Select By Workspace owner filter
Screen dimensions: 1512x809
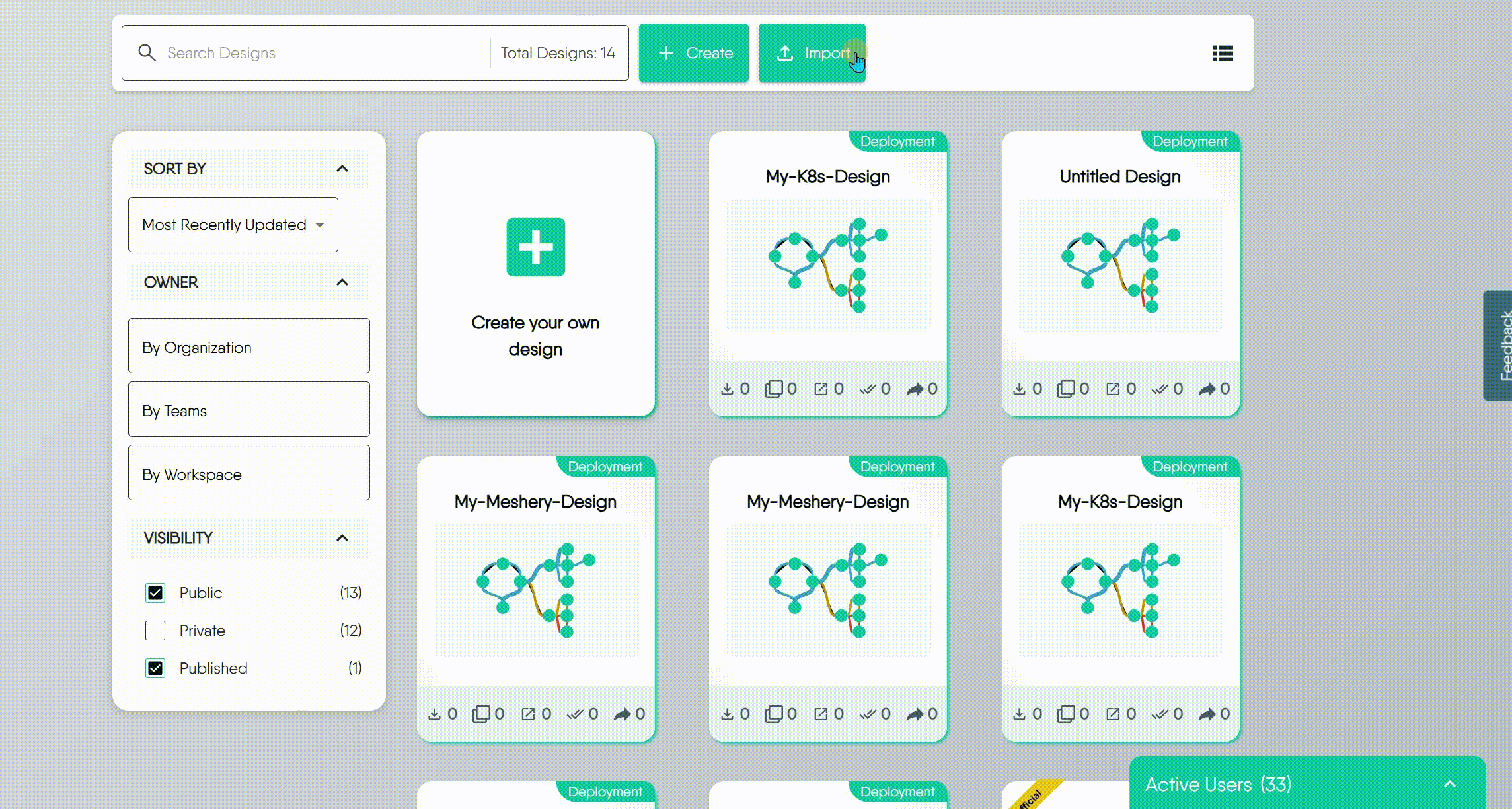[x=248, y=473]
